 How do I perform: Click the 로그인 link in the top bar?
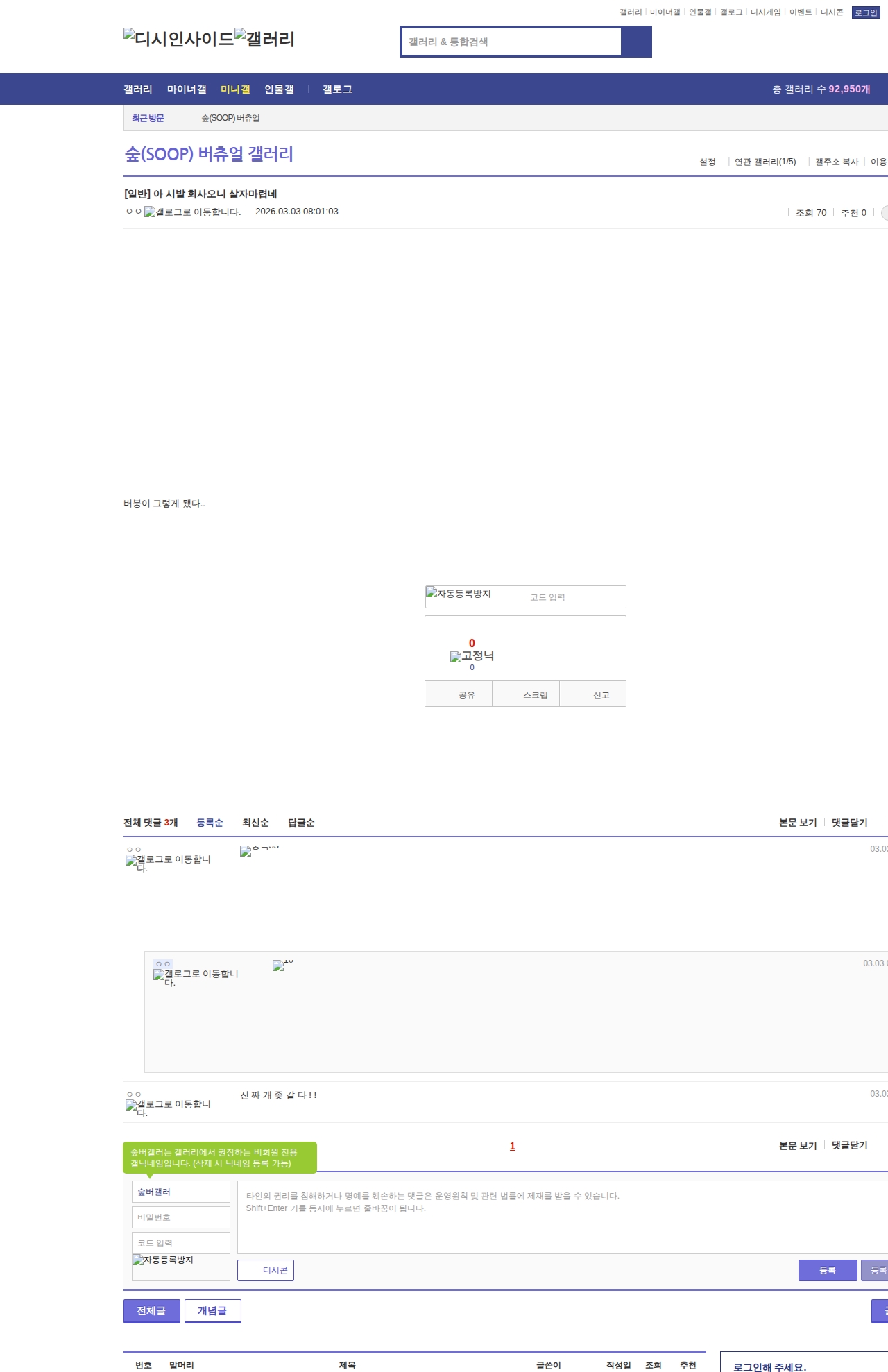click(x=865, y=12)
